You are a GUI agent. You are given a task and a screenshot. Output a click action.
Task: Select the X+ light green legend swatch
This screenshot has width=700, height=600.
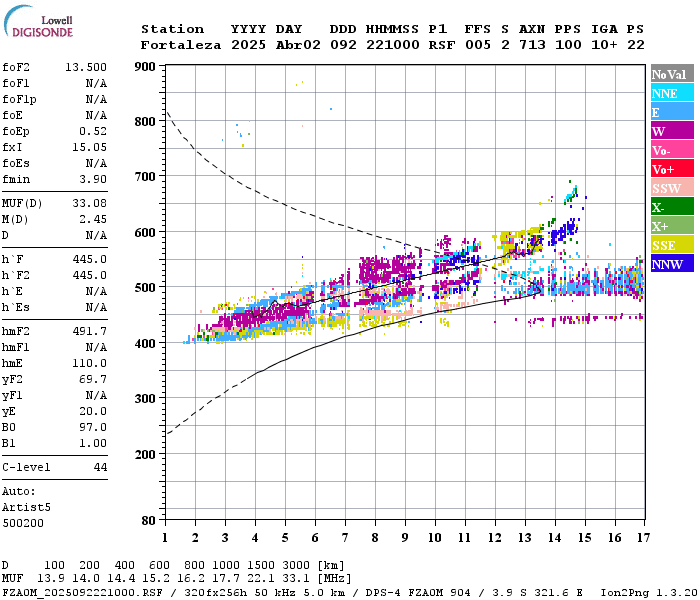point(672,226)
